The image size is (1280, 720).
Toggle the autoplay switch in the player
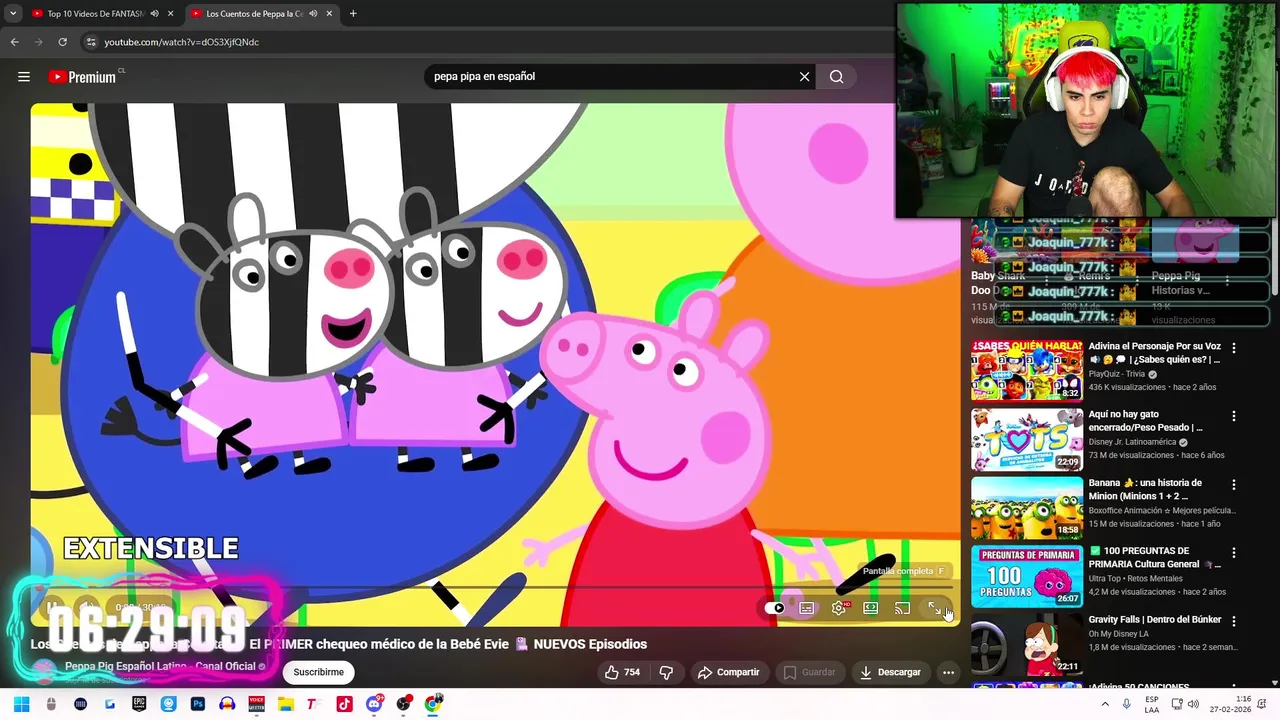click(x=775, y=608)
